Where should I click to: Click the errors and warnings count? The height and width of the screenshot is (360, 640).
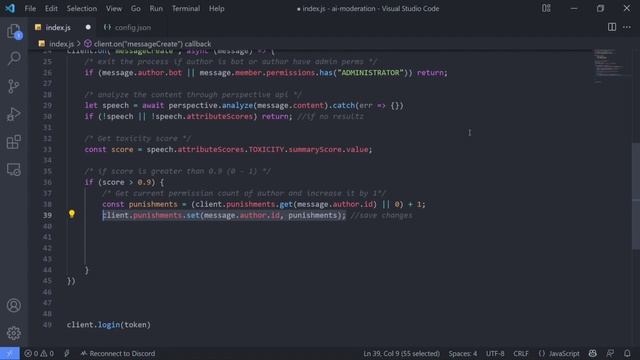coord(39,353)
